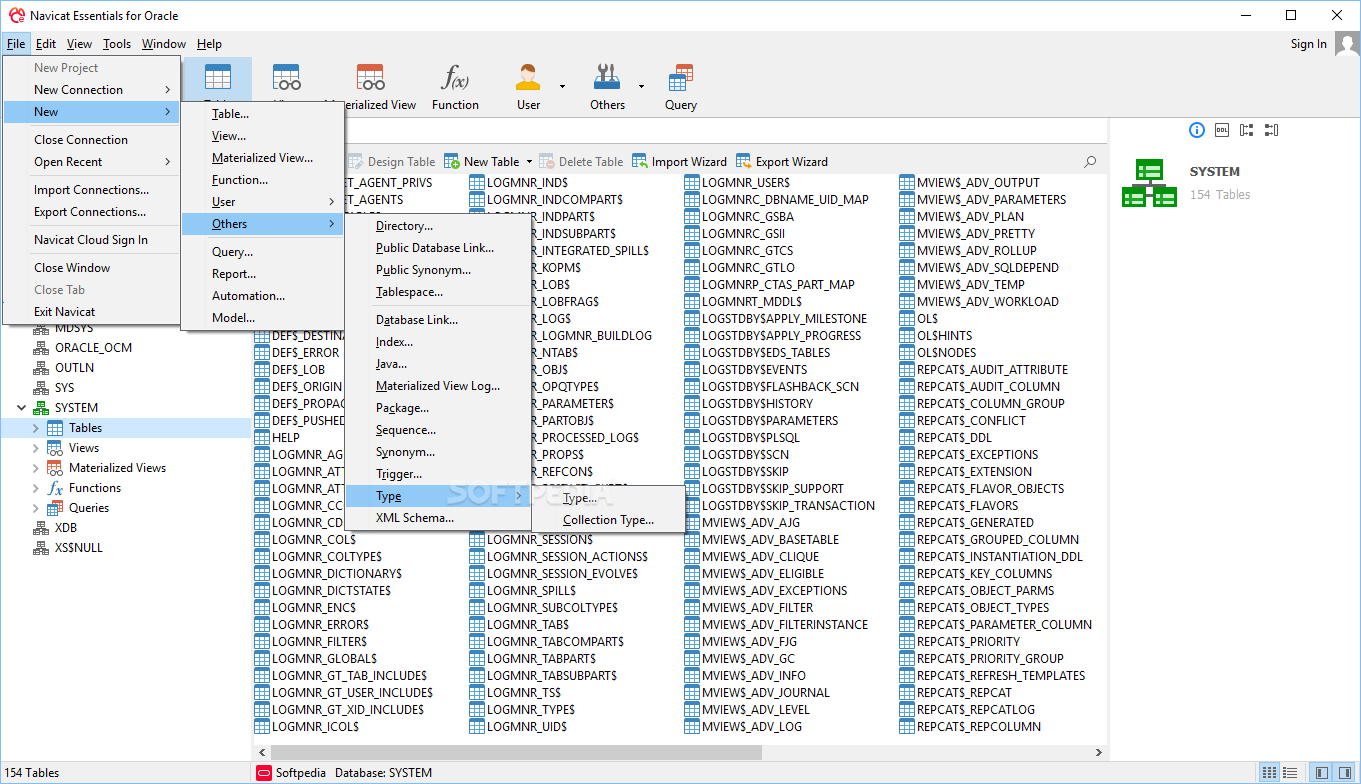Choose Exit Navicat
The width and height of the screenshot is (1361, 784).
[91, 312]
